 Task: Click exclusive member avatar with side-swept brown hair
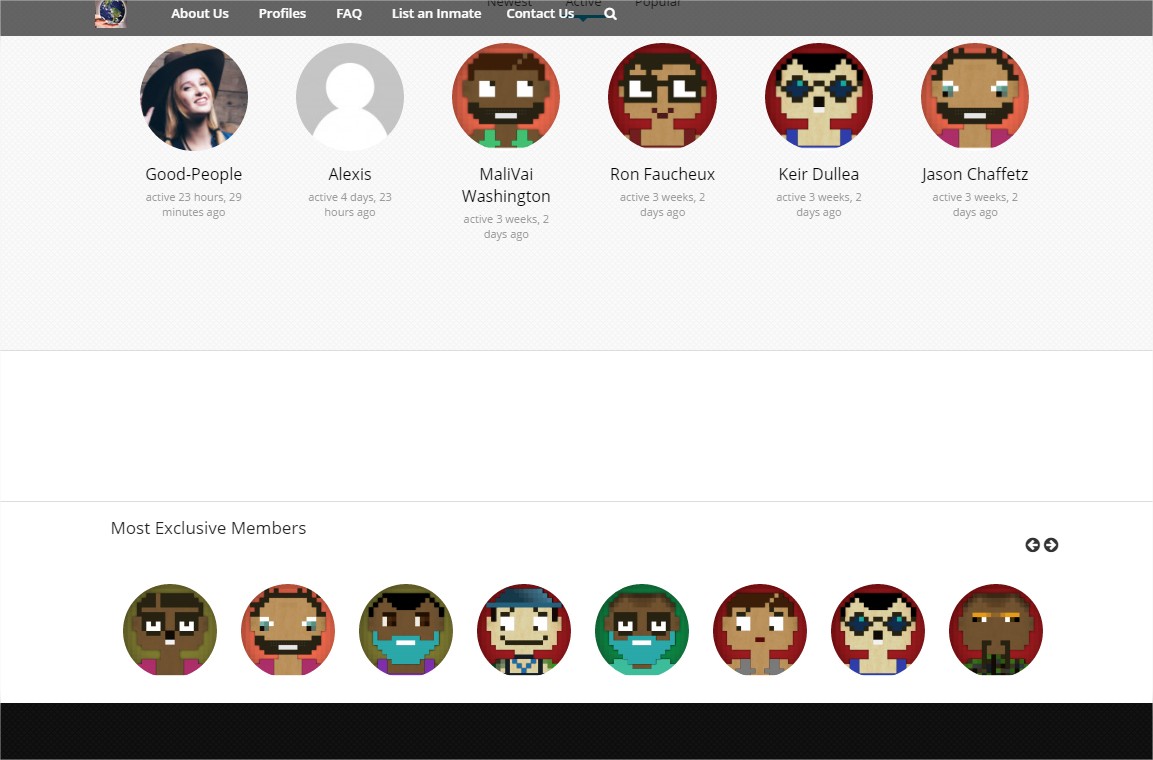[x=760, y=630]
